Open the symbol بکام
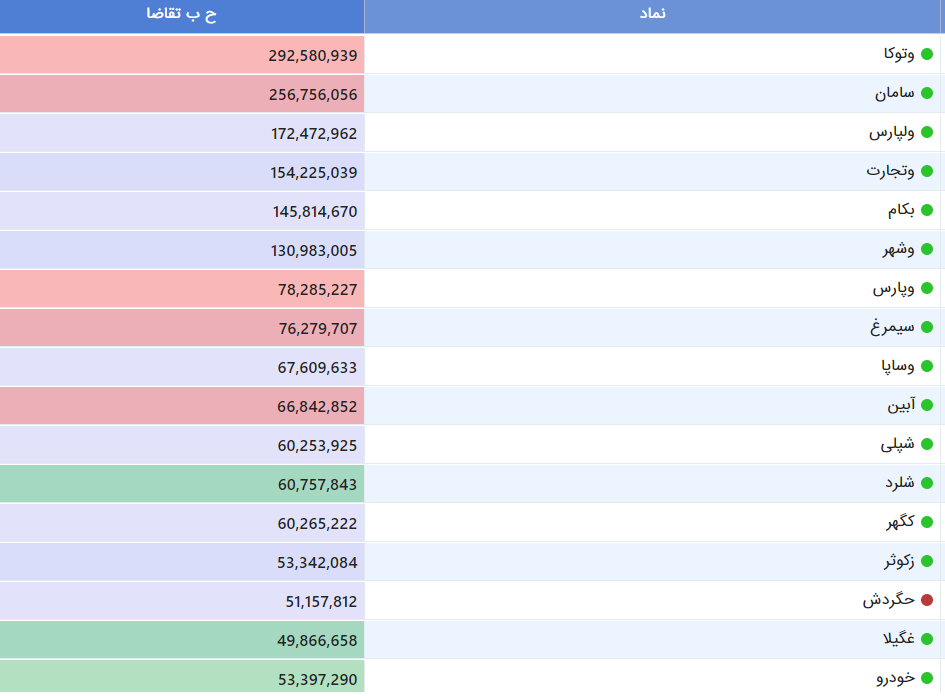945x696 pixels. click(x=901, y=210)
